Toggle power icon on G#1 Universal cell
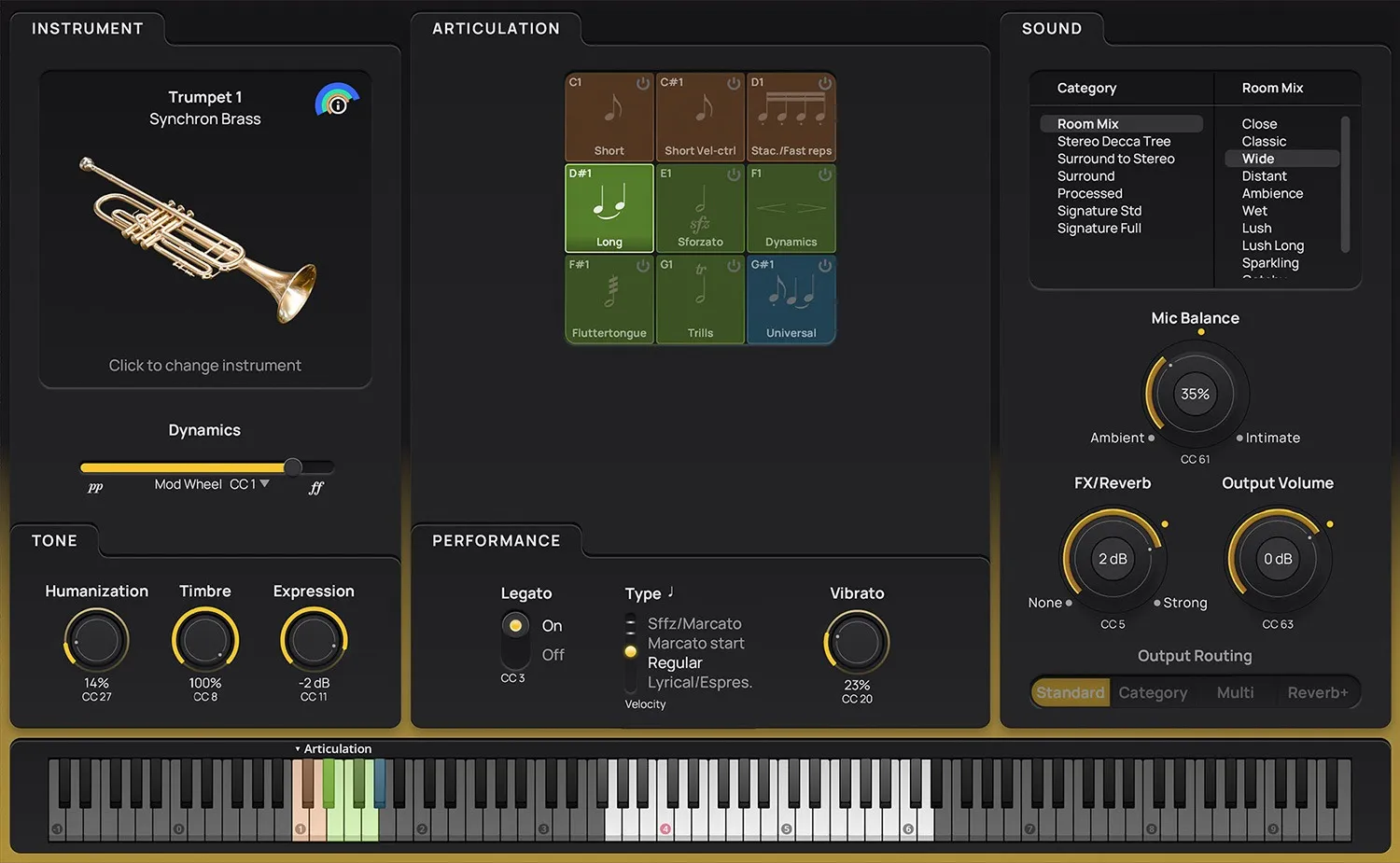1400x863 pixels. (x=825, y=266)
